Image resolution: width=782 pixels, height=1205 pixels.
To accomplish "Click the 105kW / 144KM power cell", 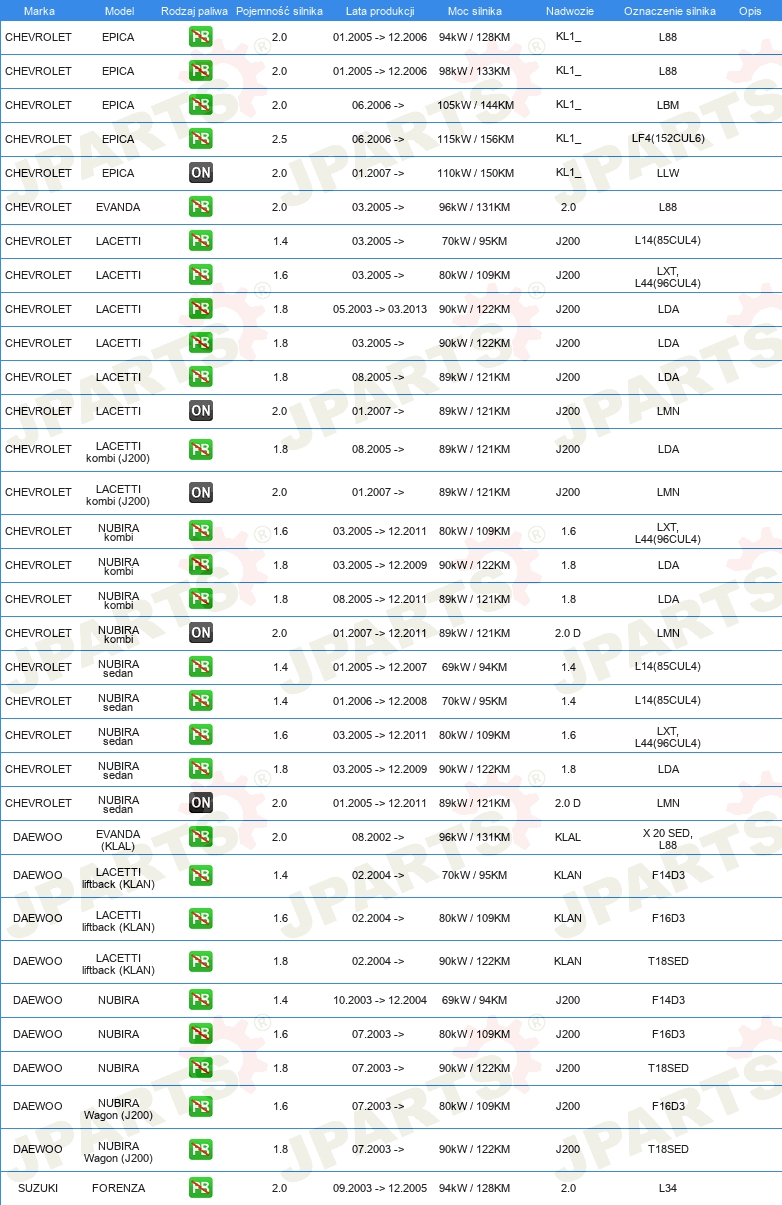I will coord(476,105).
